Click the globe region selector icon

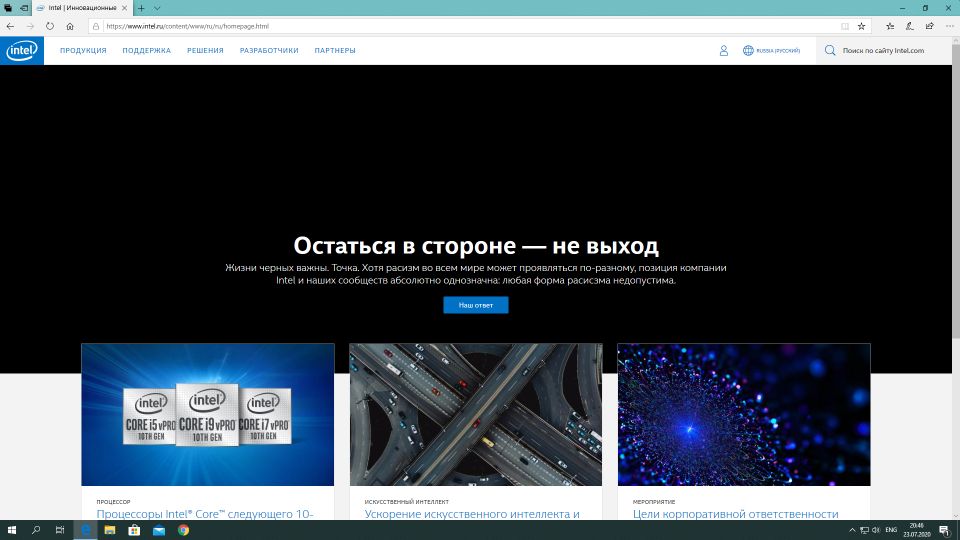pyautogui.click(x=748, y=50)
